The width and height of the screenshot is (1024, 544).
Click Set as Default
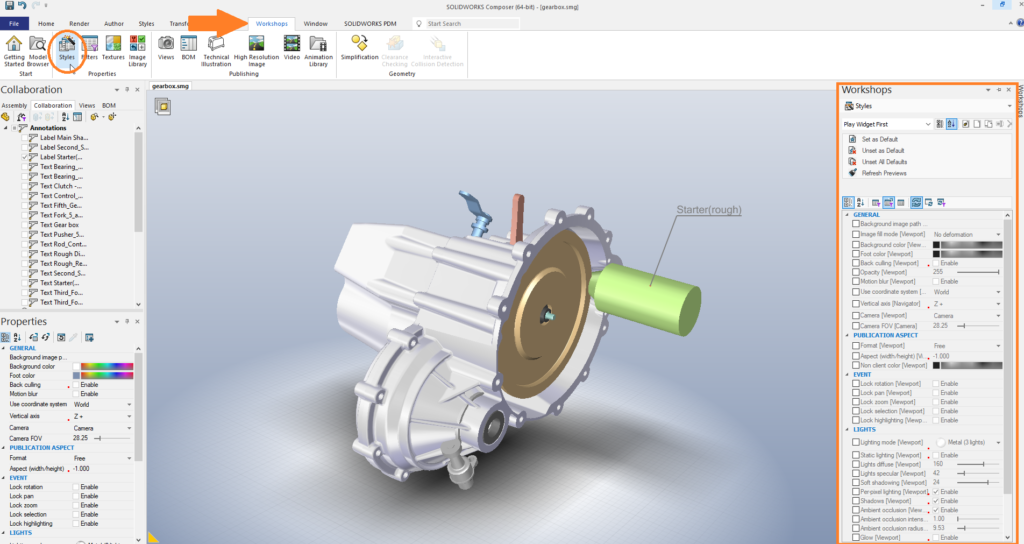pos(880,138)
